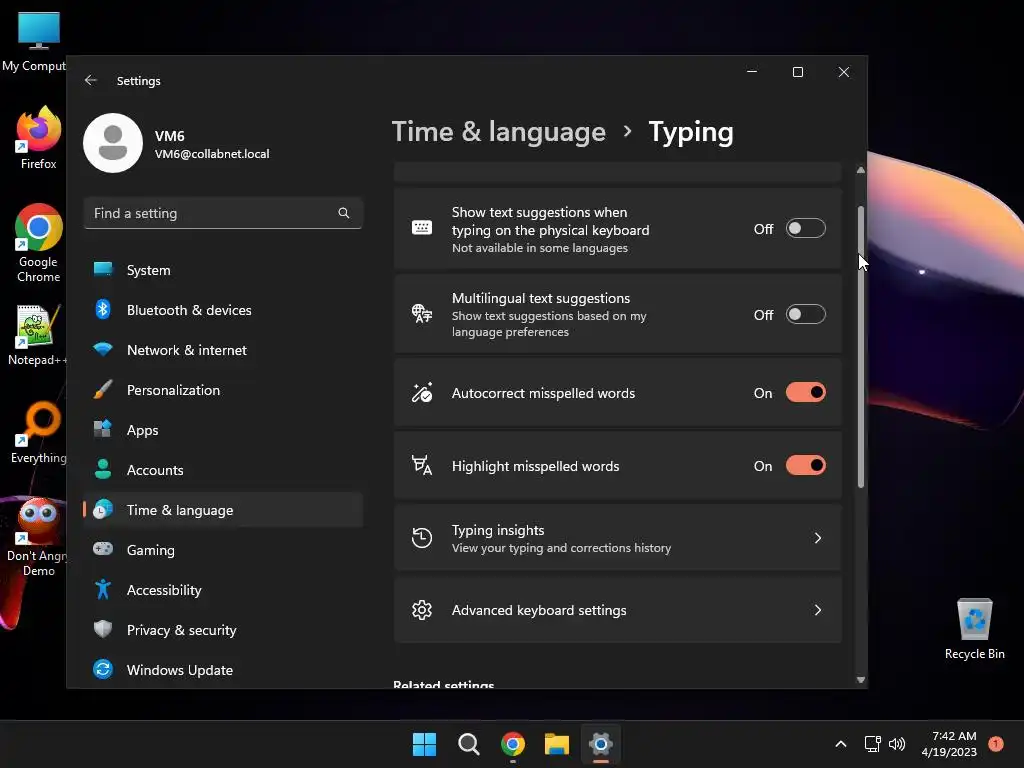The width and height of the screenshot is (1024, 768).
Task: Click the Windows Update sync icon
Action: point(103,669)
